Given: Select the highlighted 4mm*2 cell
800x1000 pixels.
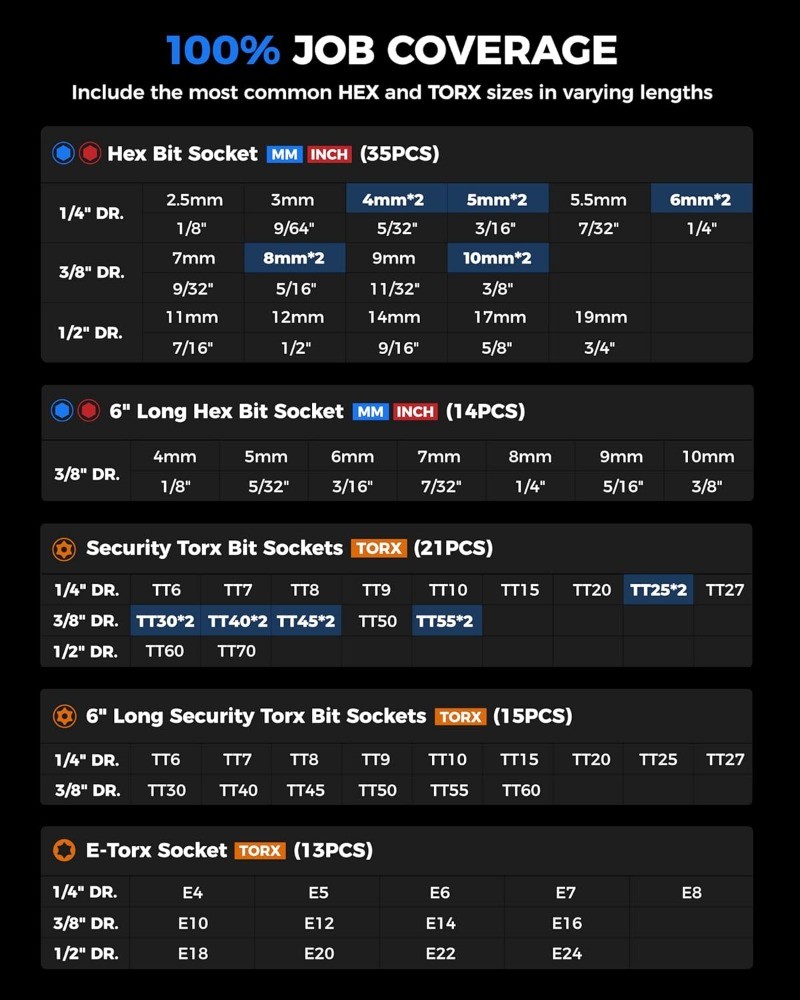Looking at the screenshot, I should tap(394, 200).
